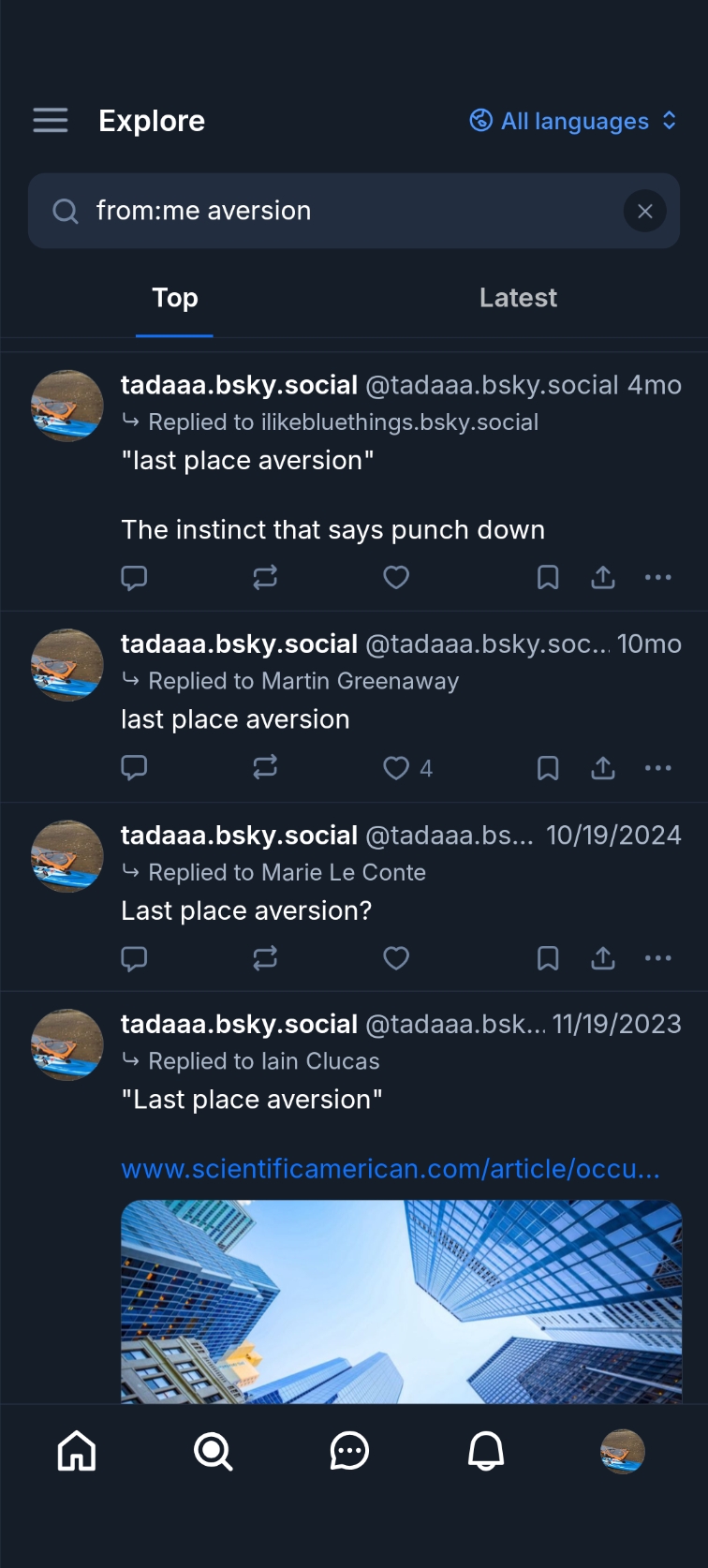The height and width of the screenshot is (1568, 708).
Task: Like the 'punch down' post
Action: (396, 578)
